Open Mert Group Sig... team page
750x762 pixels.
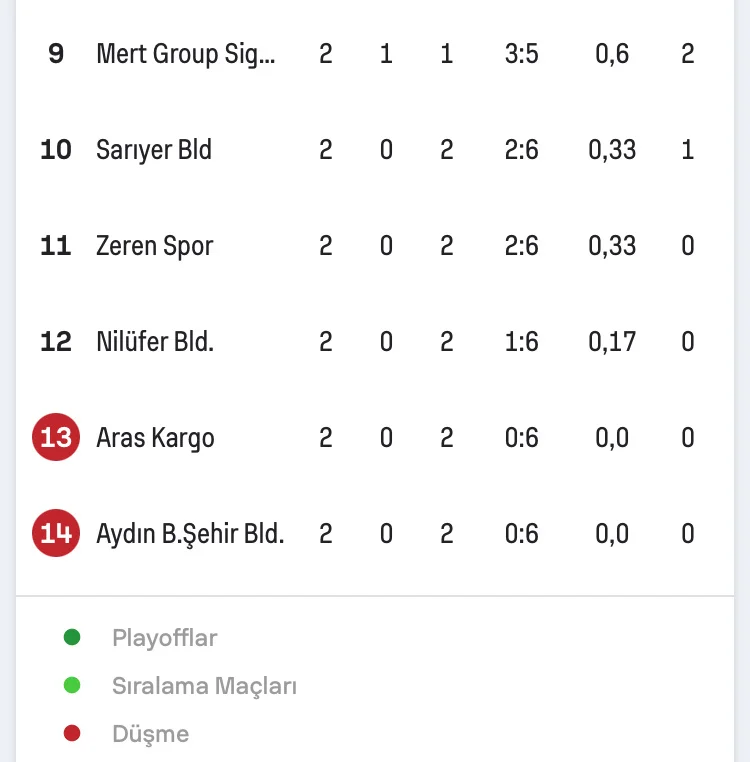click(x=185, y=54)
